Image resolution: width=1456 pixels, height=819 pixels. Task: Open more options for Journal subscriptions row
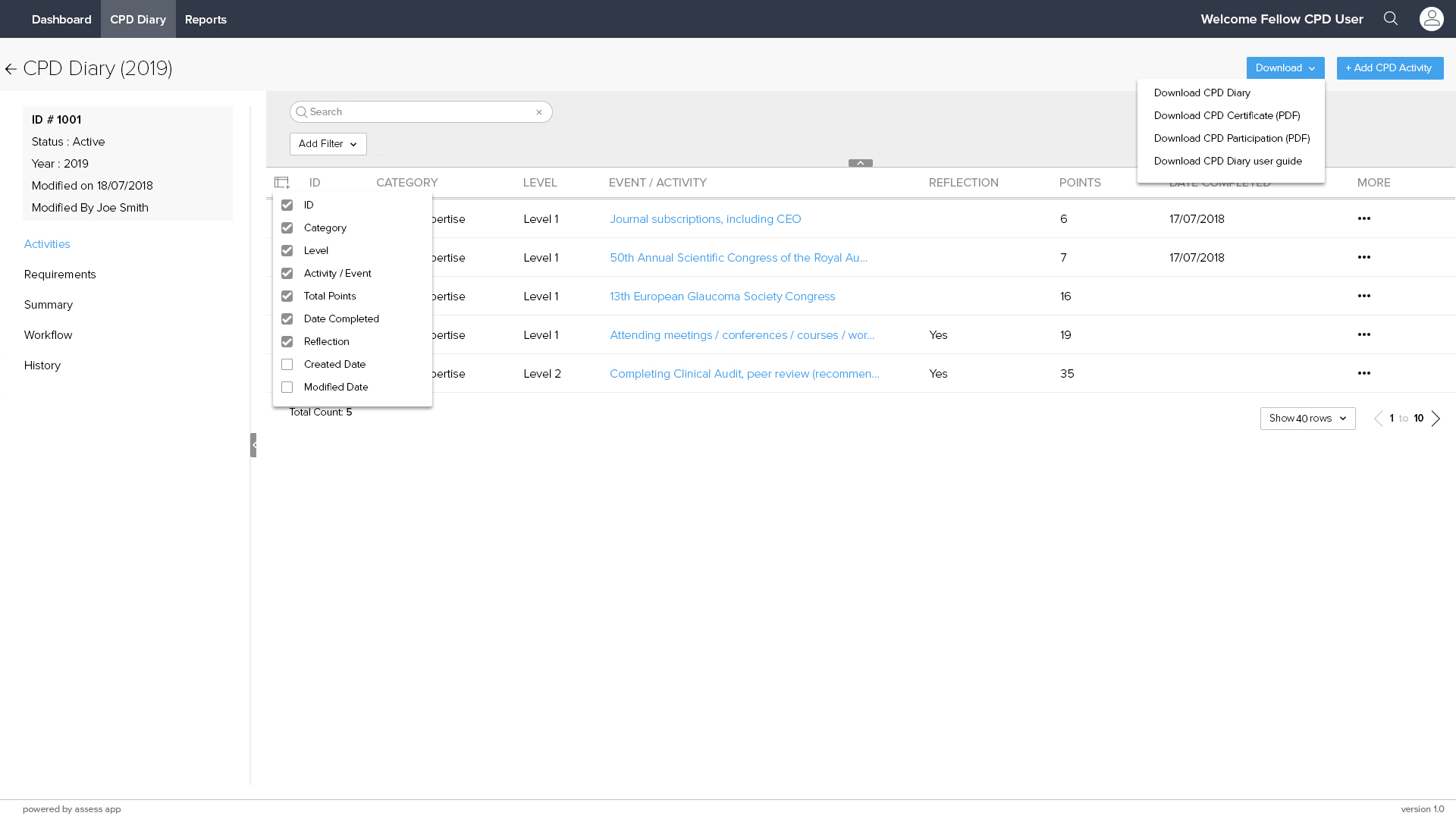click(1363, 219)
